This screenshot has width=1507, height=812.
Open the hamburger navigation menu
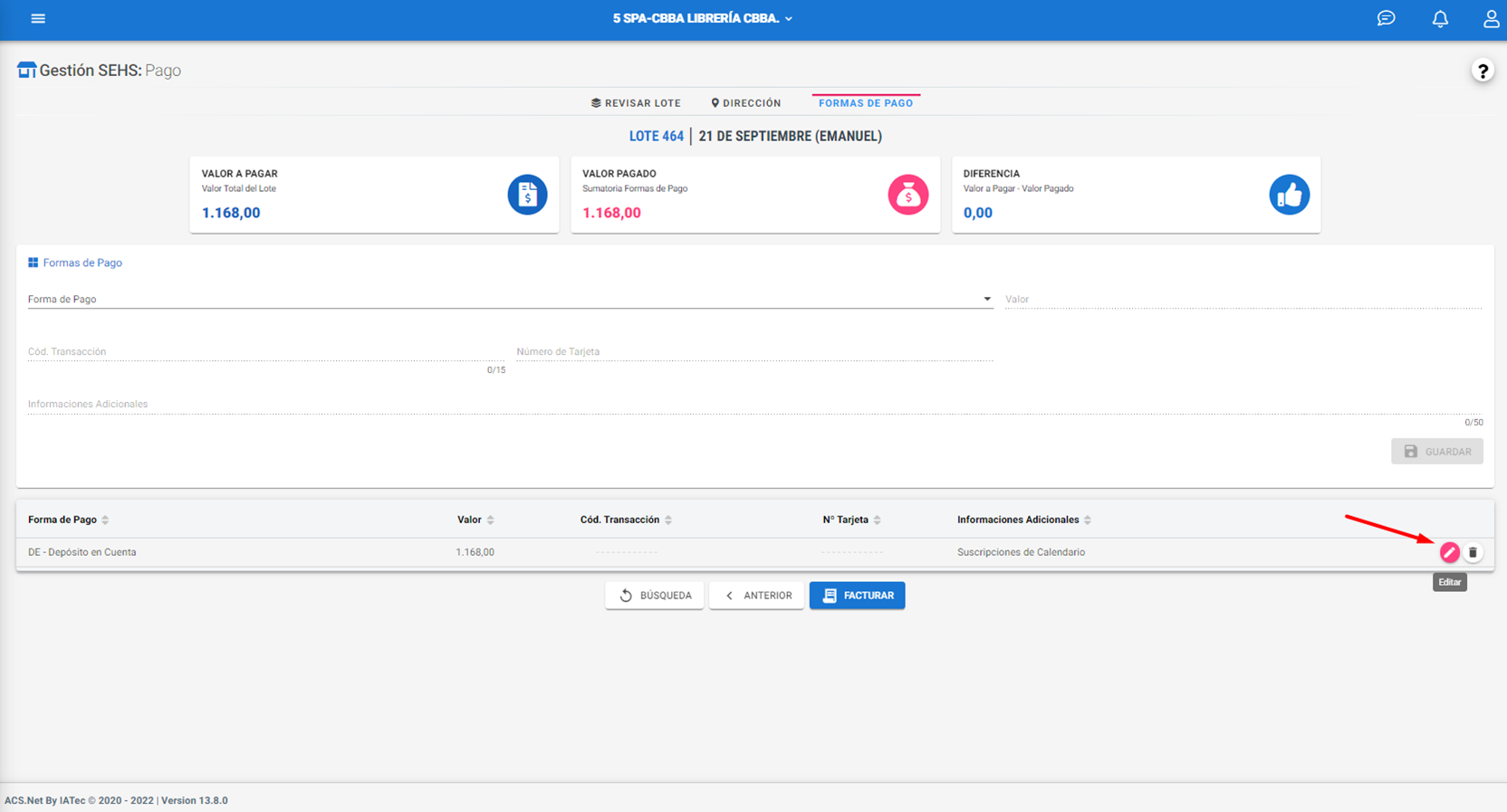click(x=38, y=18)
